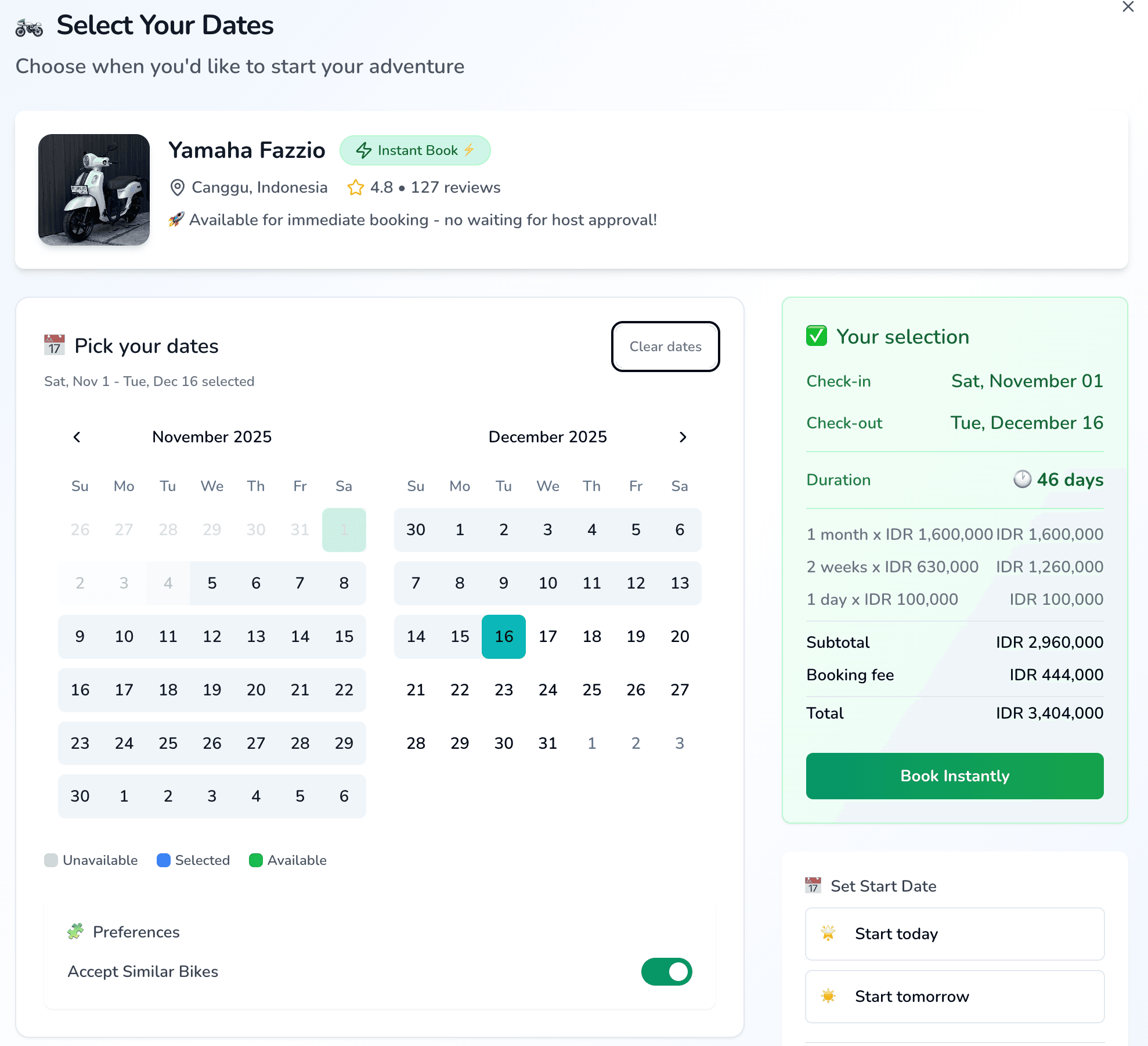Click the lightning bolt Instant Book badge

[x=414, y=150]
